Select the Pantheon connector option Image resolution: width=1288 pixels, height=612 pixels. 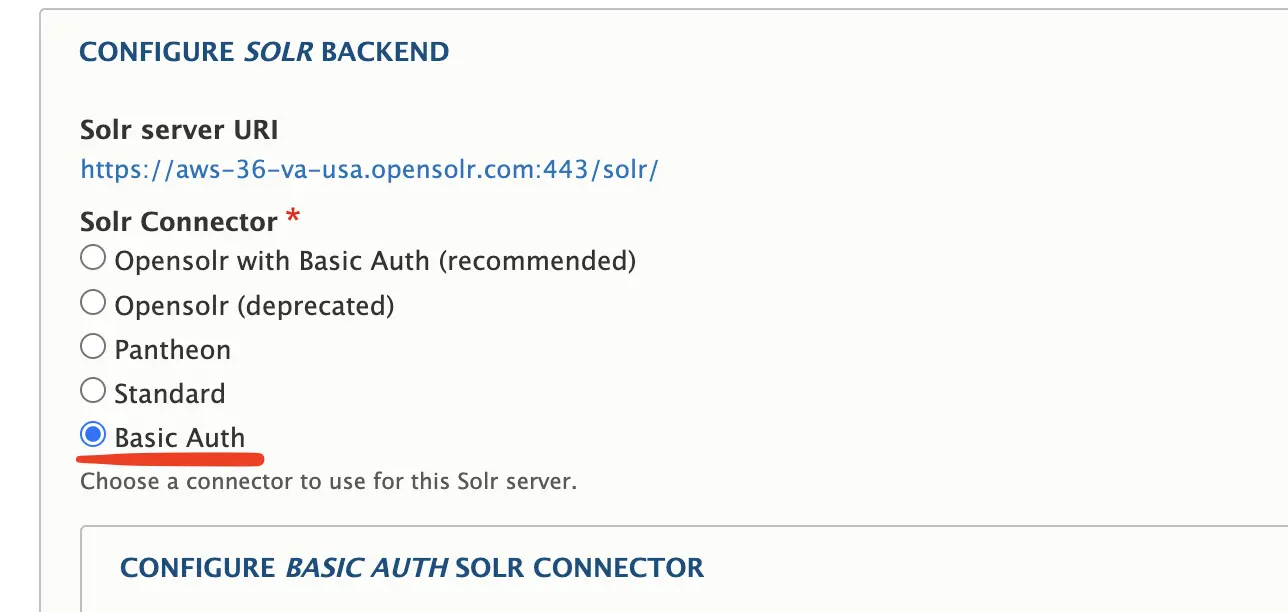[93, 346]
